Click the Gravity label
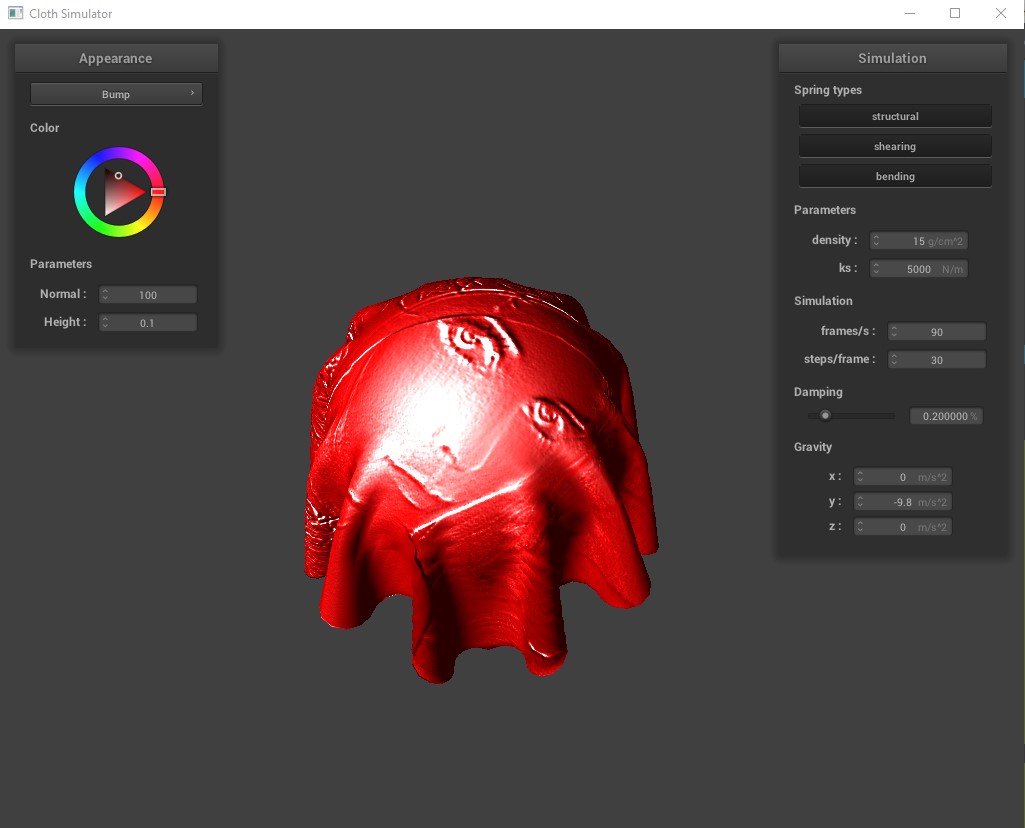The image size is (1025, 828). pos(813,447)
